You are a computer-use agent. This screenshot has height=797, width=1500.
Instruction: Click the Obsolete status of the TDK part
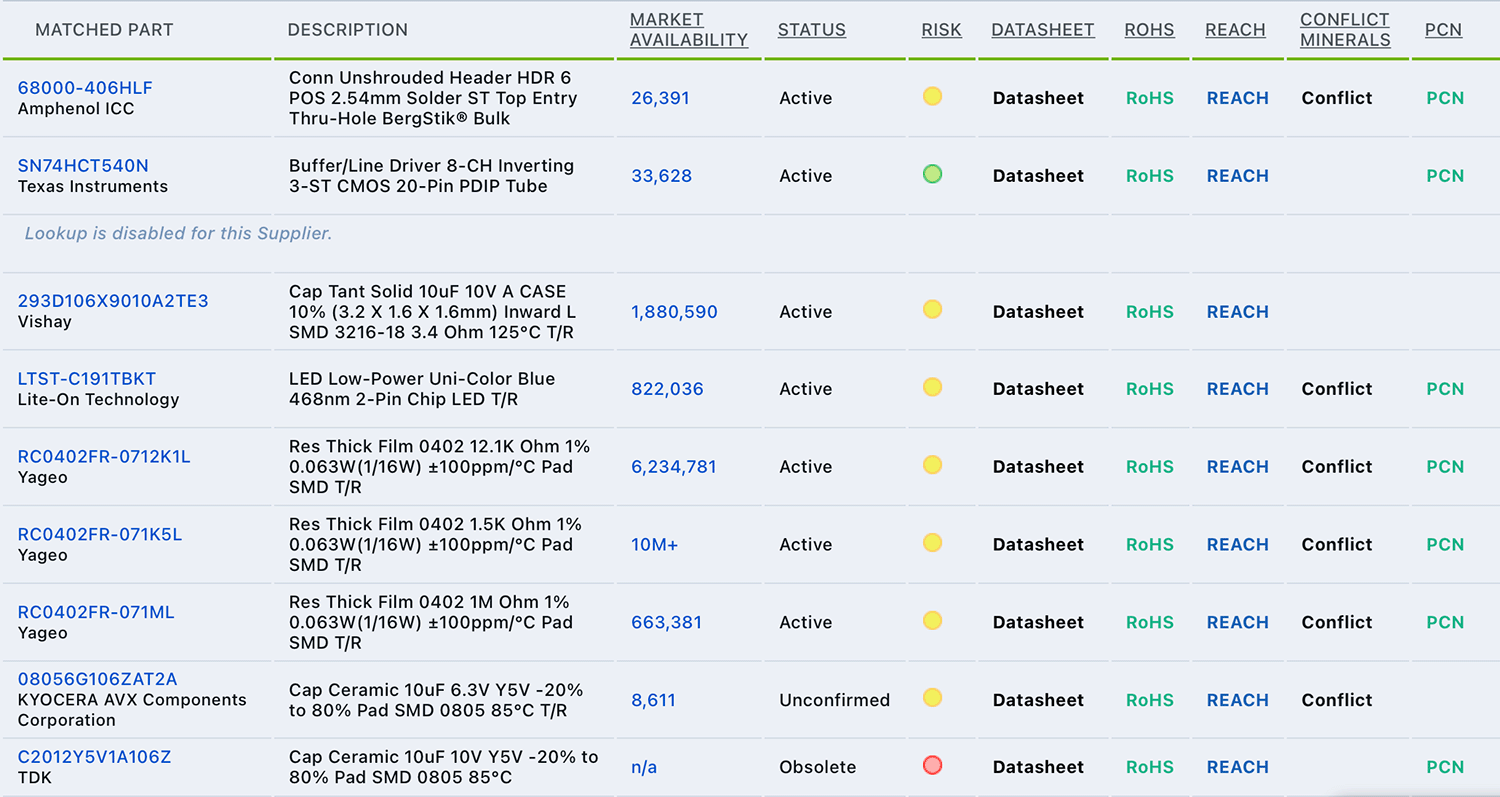(818, 767)
